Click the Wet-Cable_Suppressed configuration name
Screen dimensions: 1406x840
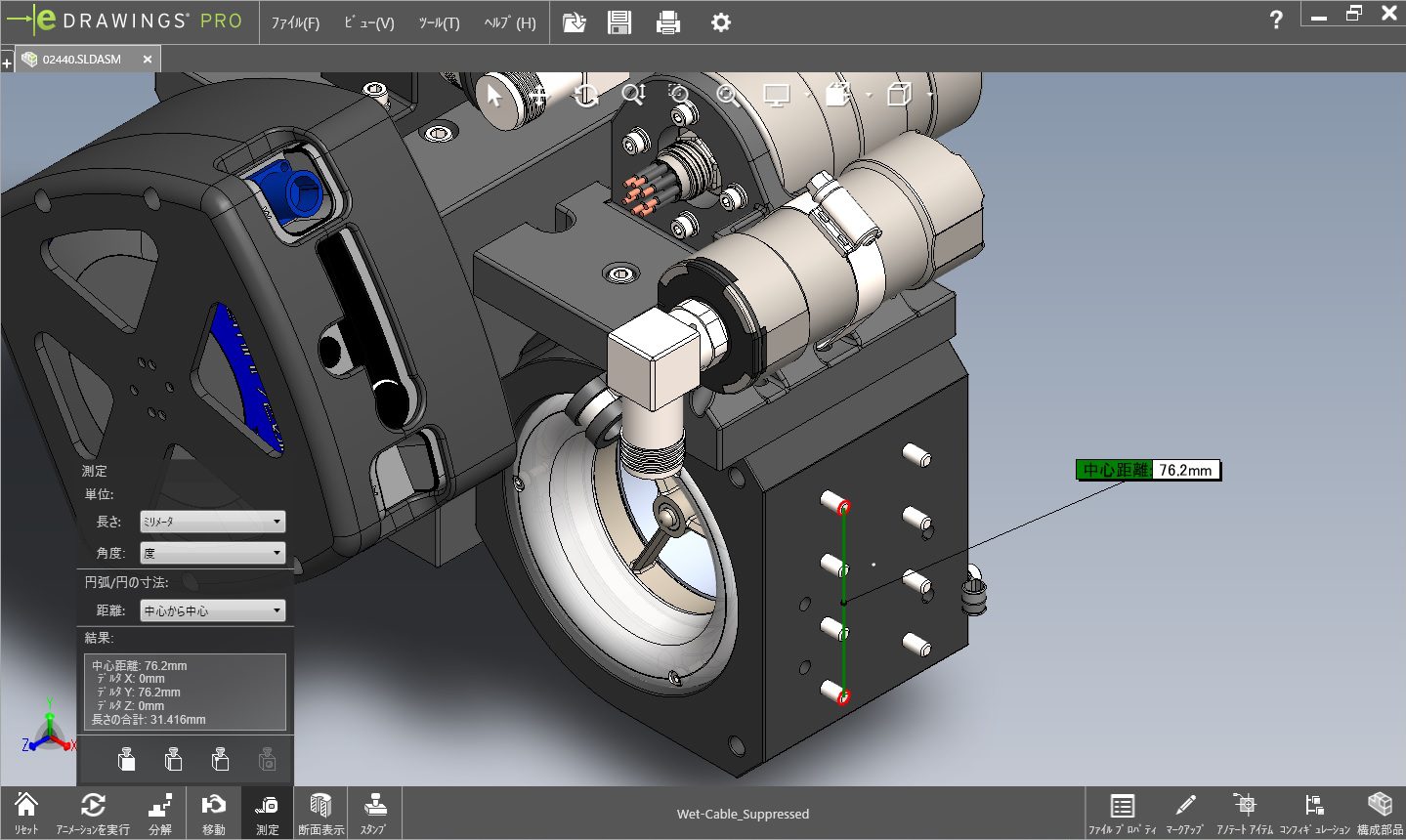pyautogui.click(x=743, y=814)
